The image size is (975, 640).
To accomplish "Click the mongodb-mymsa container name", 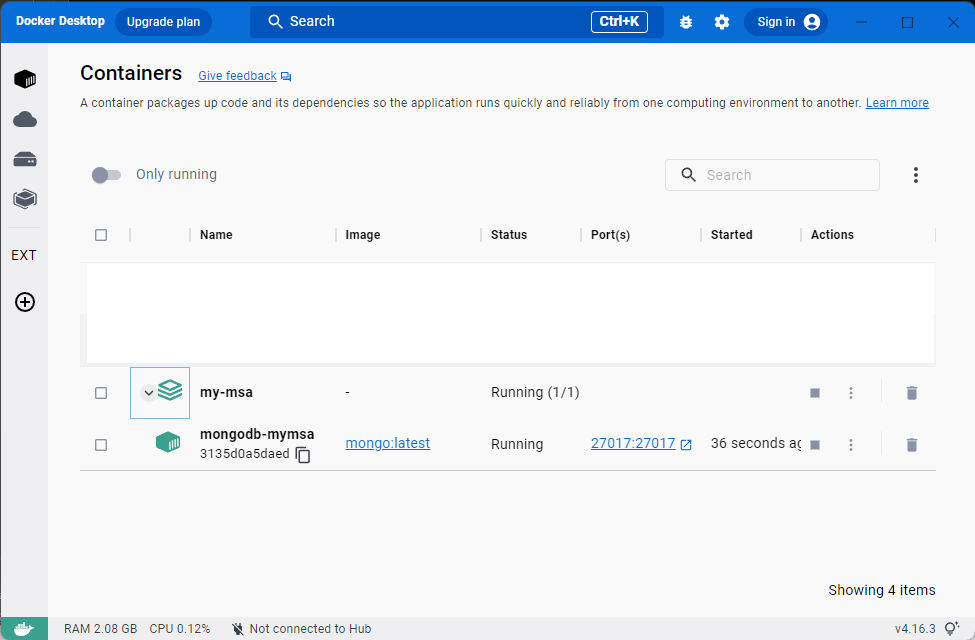I will (257, 434).
